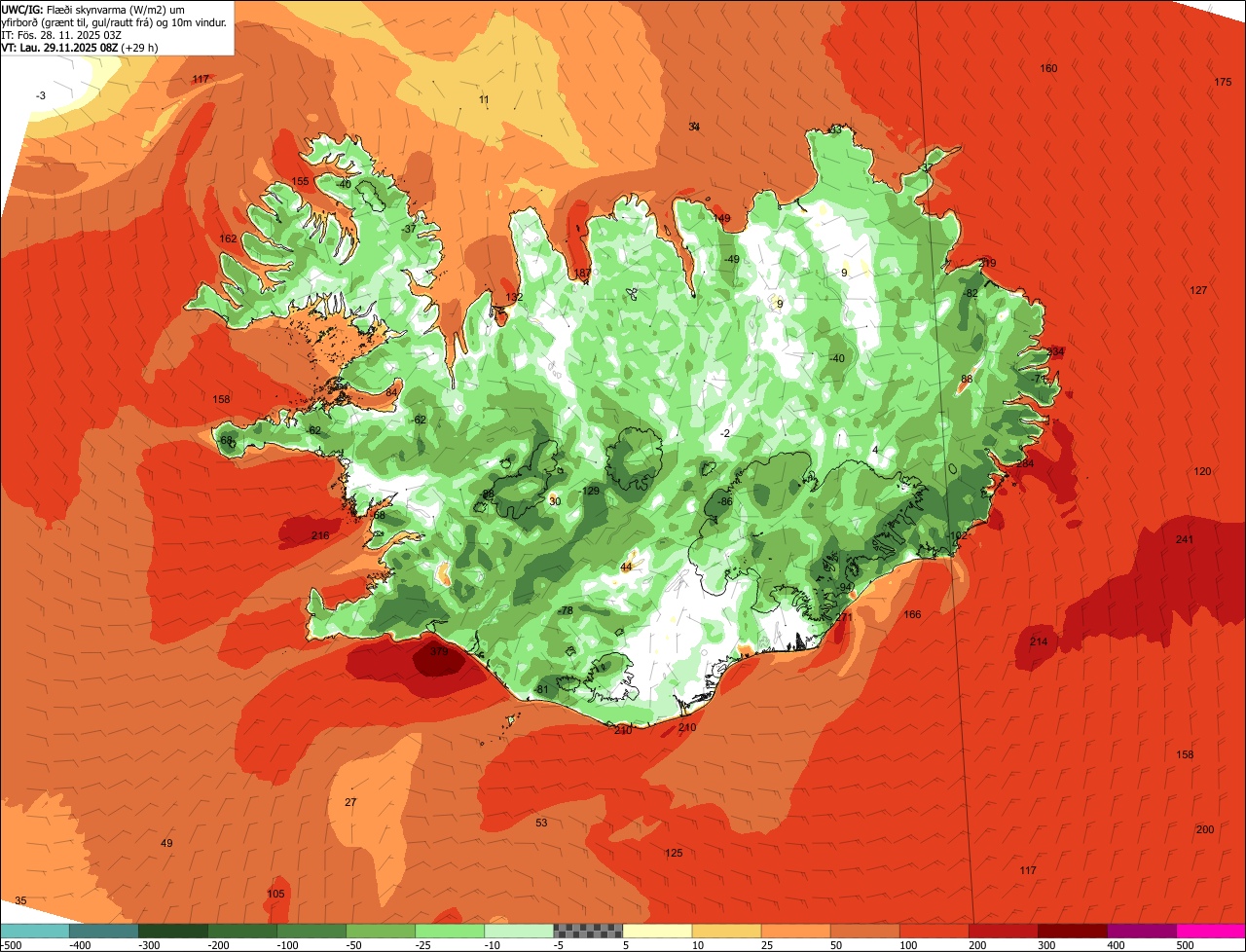Select the map value -3
Viewport: 1246px width, 952px height.
coord(40,95)
